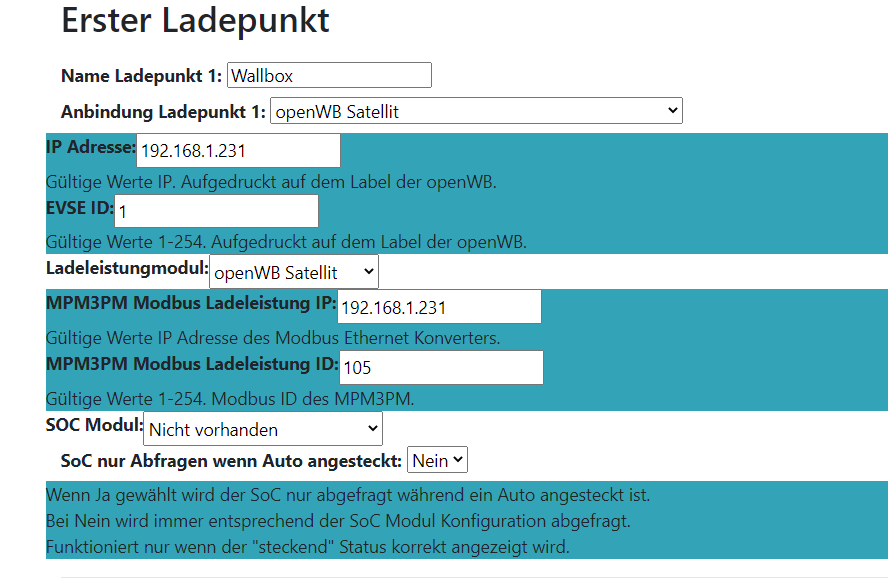Click the EVSE ID input box

click(217, 211)
